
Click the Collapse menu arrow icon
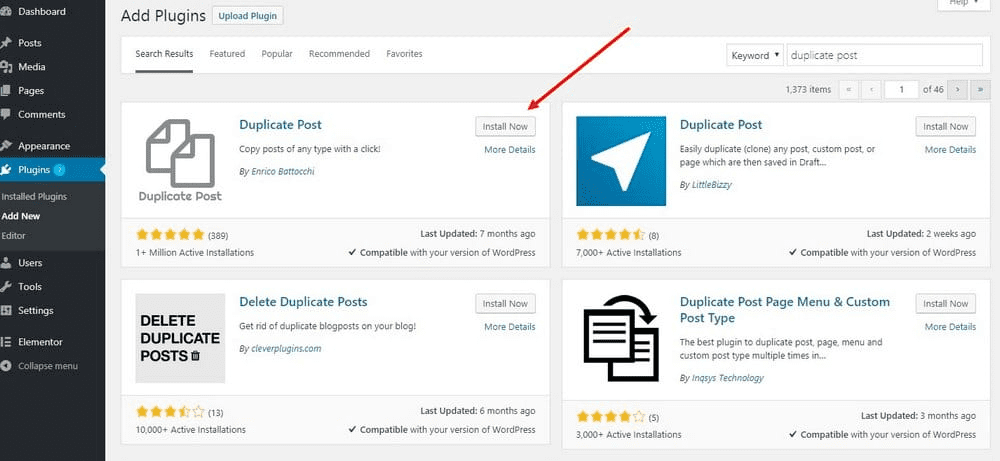click(x=6, y=366)
